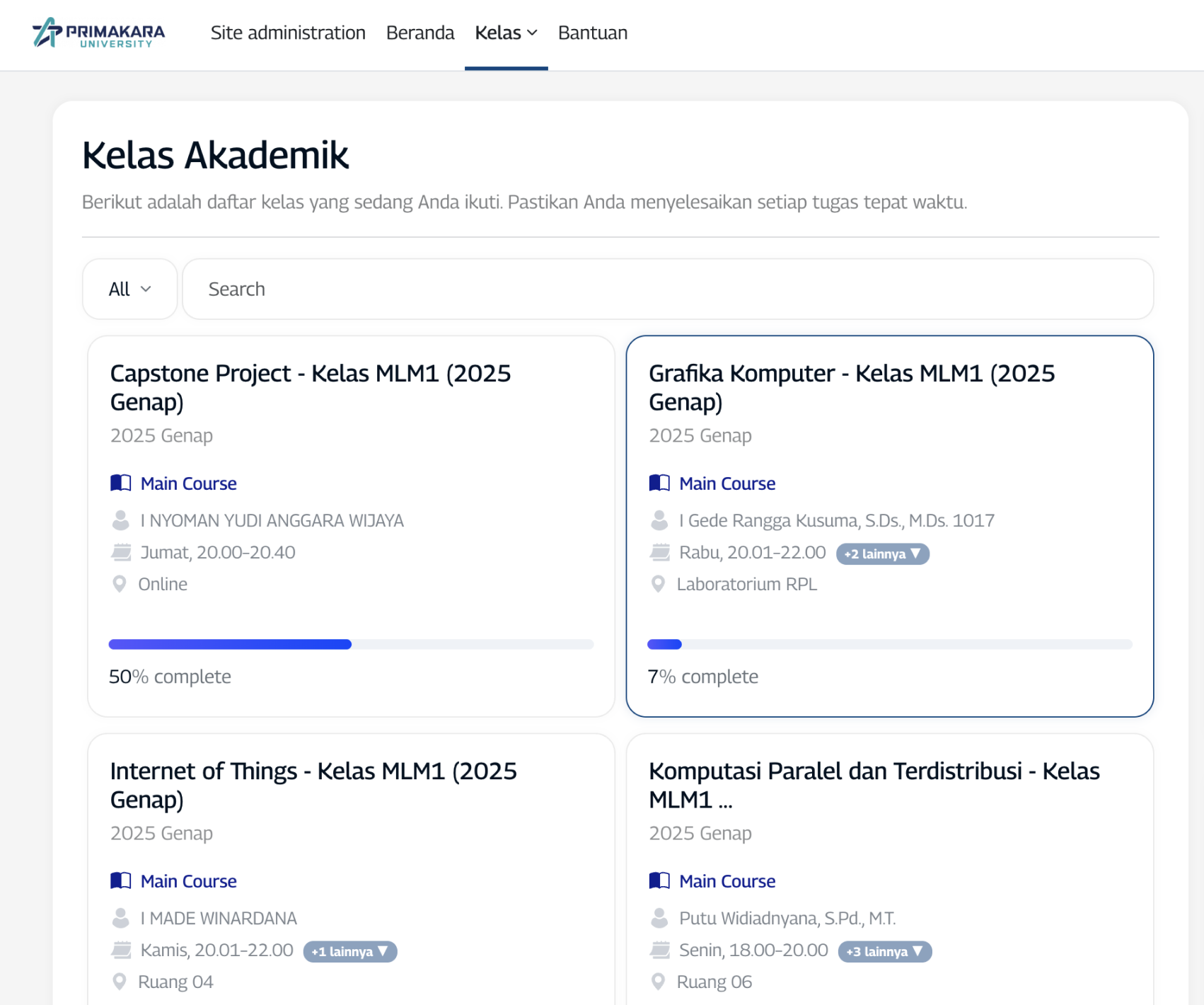
Task: Click Main Course link on Grafika Komputer card
Action: (727, 483)
